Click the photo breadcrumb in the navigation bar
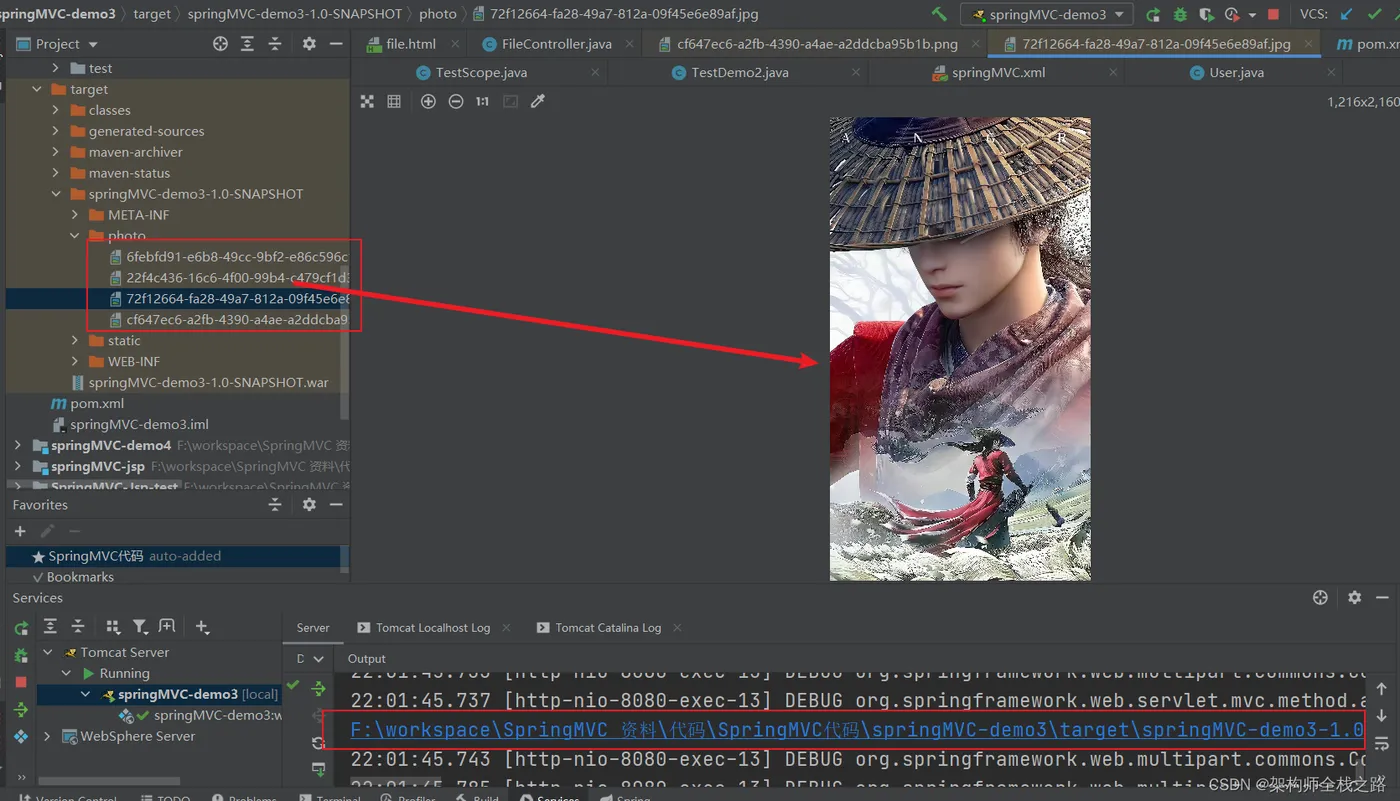Screen dimensions: 1400x801 438,14
